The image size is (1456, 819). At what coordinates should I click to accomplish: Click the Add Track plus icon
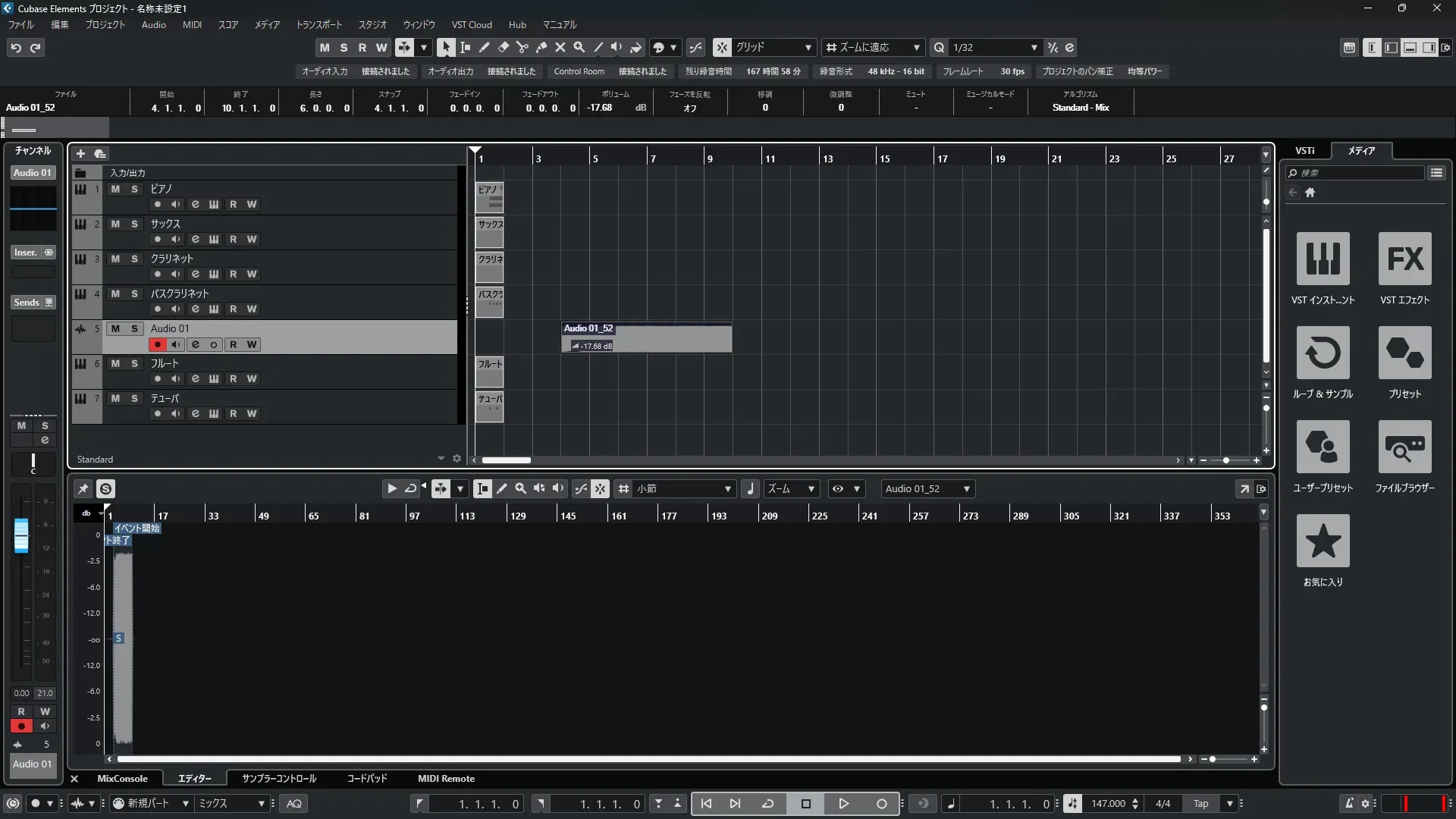[80, 153]
